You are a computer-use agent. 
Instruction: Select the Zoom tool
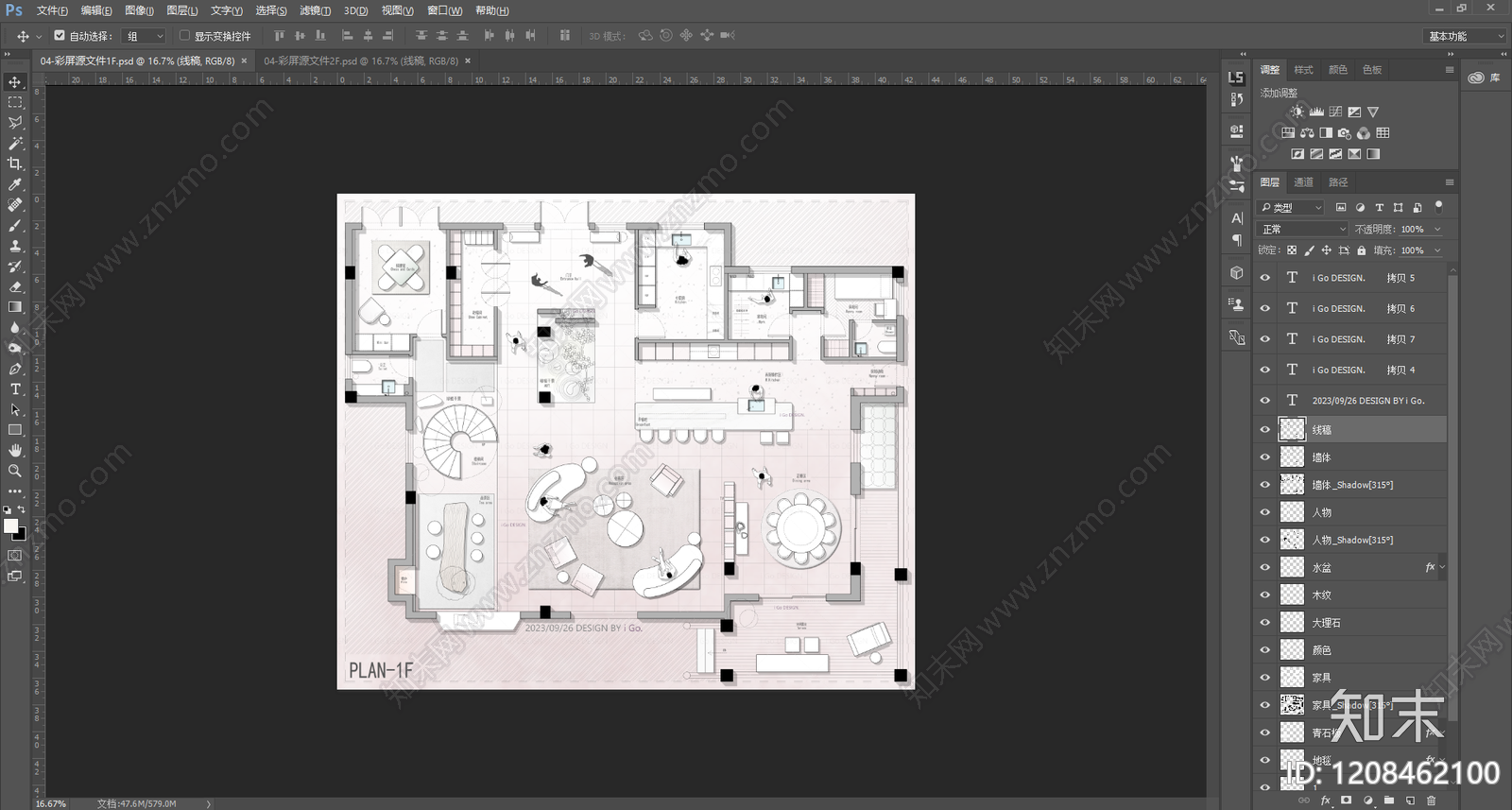(15, 471)
